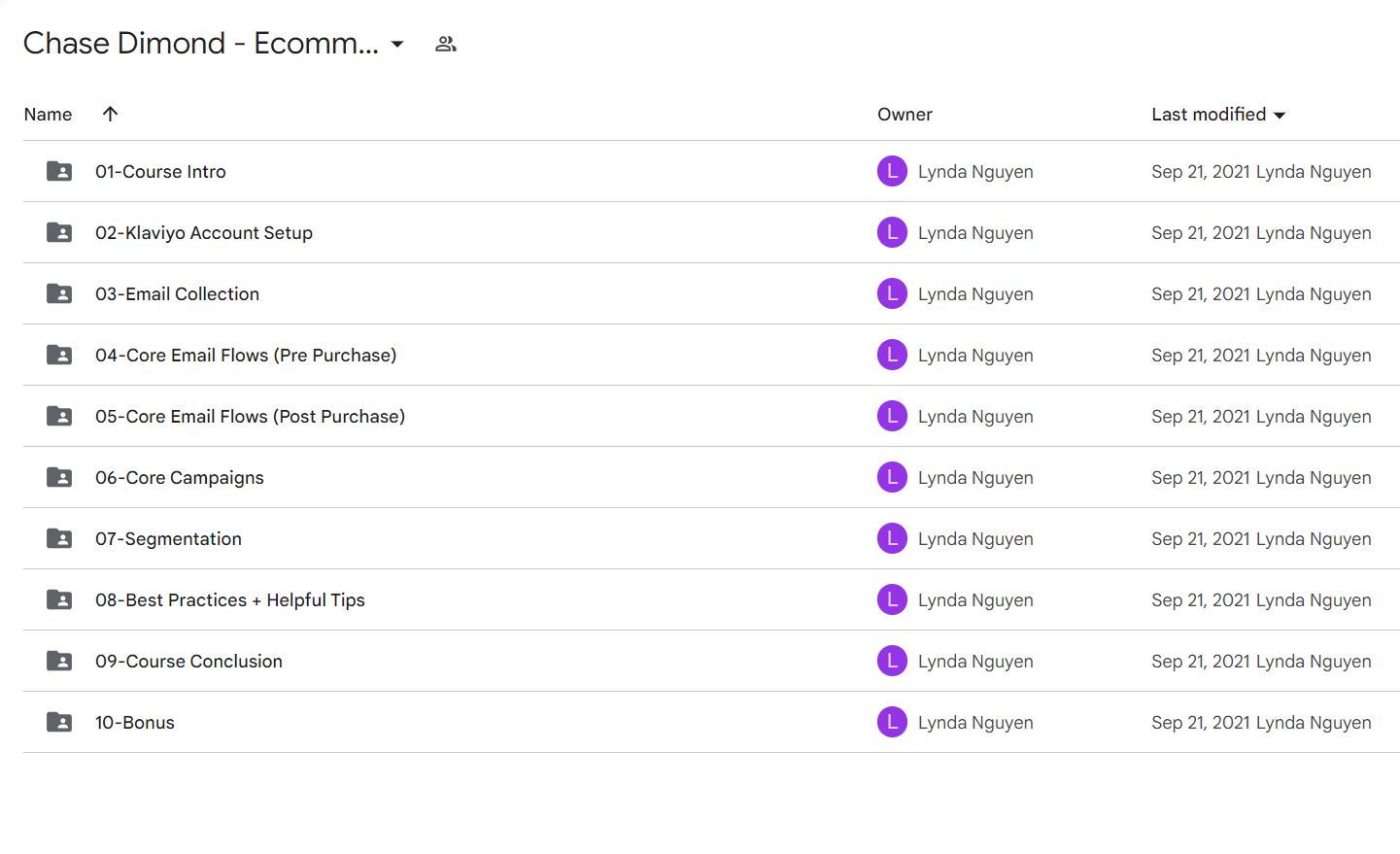Click the owner avatar in the 06-Core Campaigns row
1400x854 pixels.
point(892,477)
